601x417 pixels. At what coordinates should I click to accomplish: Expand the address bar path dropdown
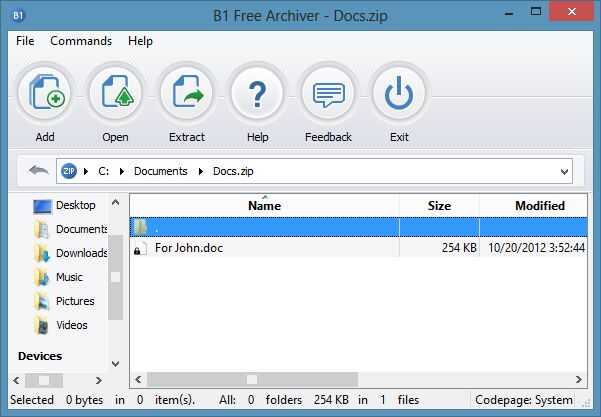(564, 171)
